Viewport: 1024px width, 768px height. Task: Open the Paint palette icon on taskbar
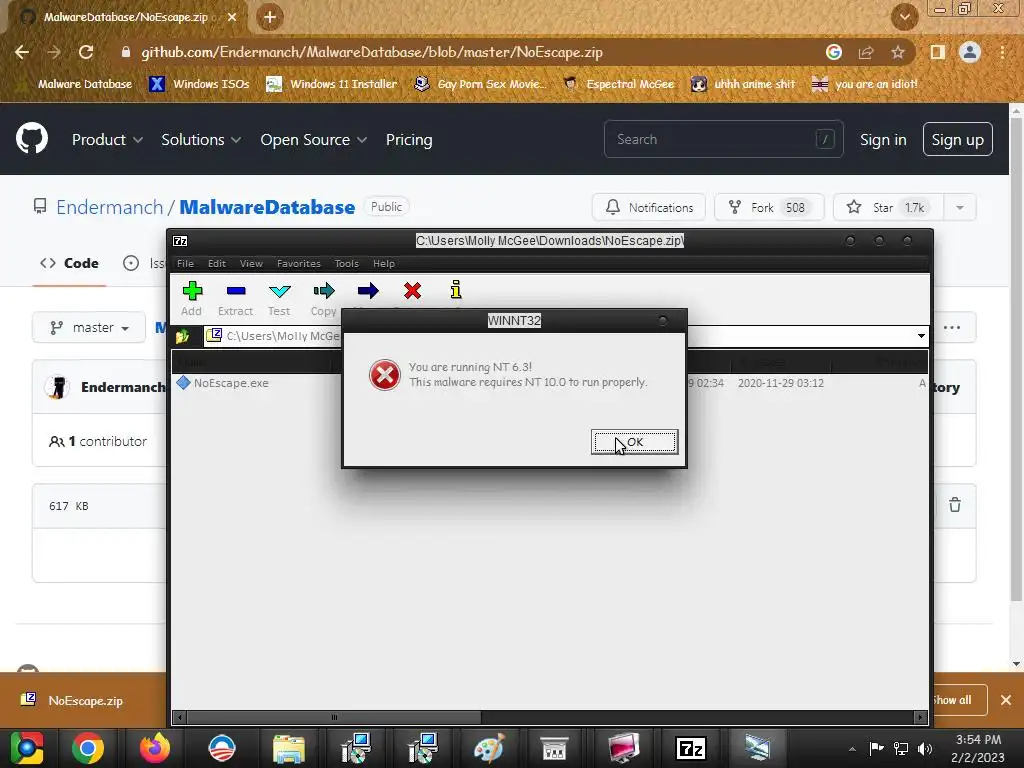pos(488,748)
